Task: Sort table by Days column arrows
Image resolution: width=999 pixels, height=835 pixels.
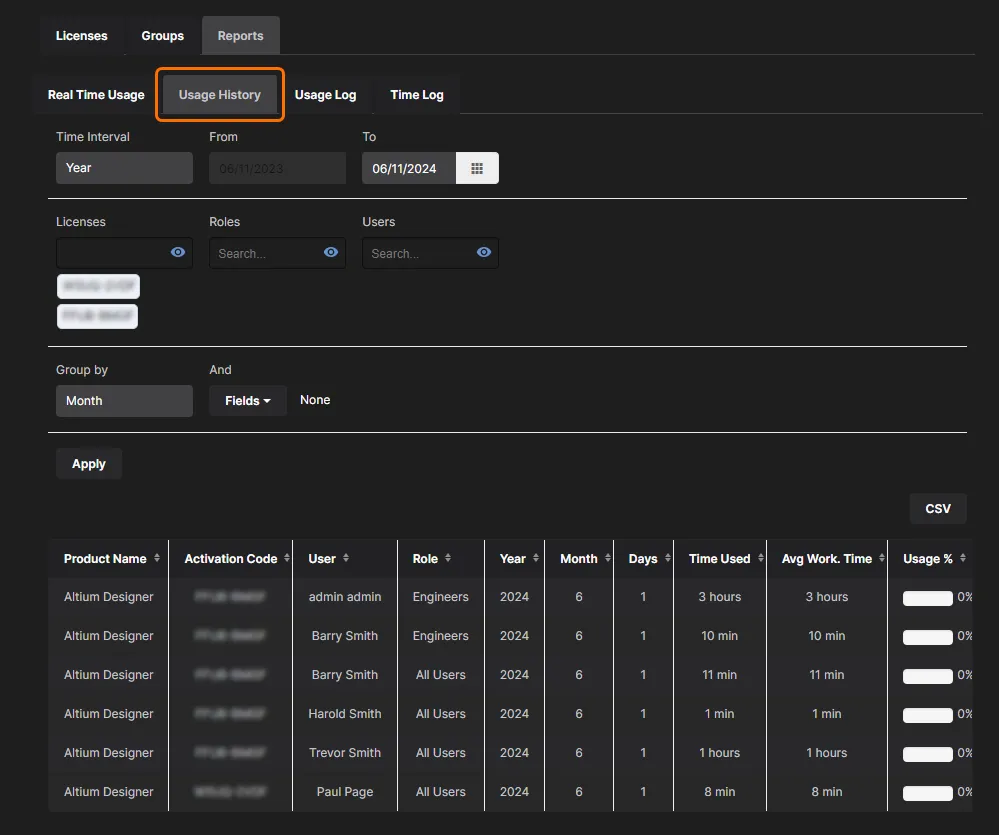Action: [x=668, y=558]
